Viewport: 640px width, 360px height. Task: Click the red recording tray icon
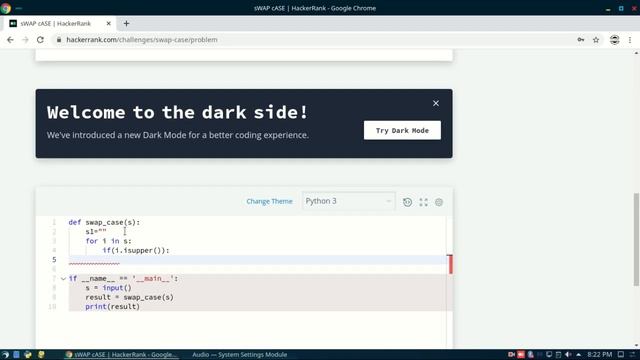[521, 355]
